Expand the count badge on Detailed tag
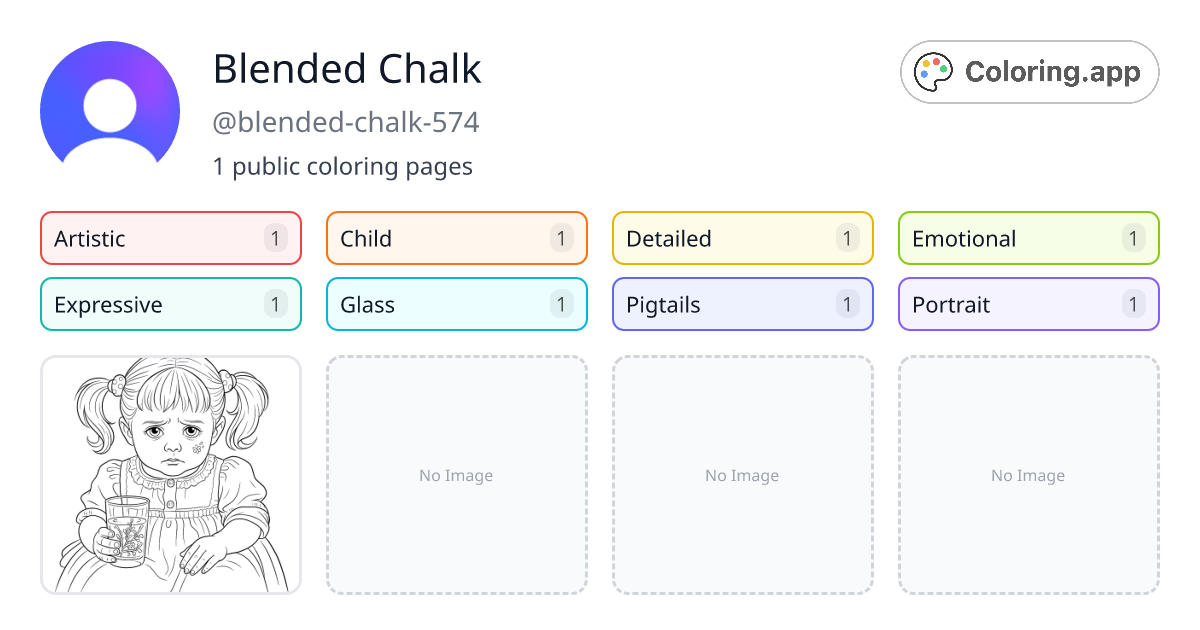Viewport: 1200px width, 630px height. (847, 238)
